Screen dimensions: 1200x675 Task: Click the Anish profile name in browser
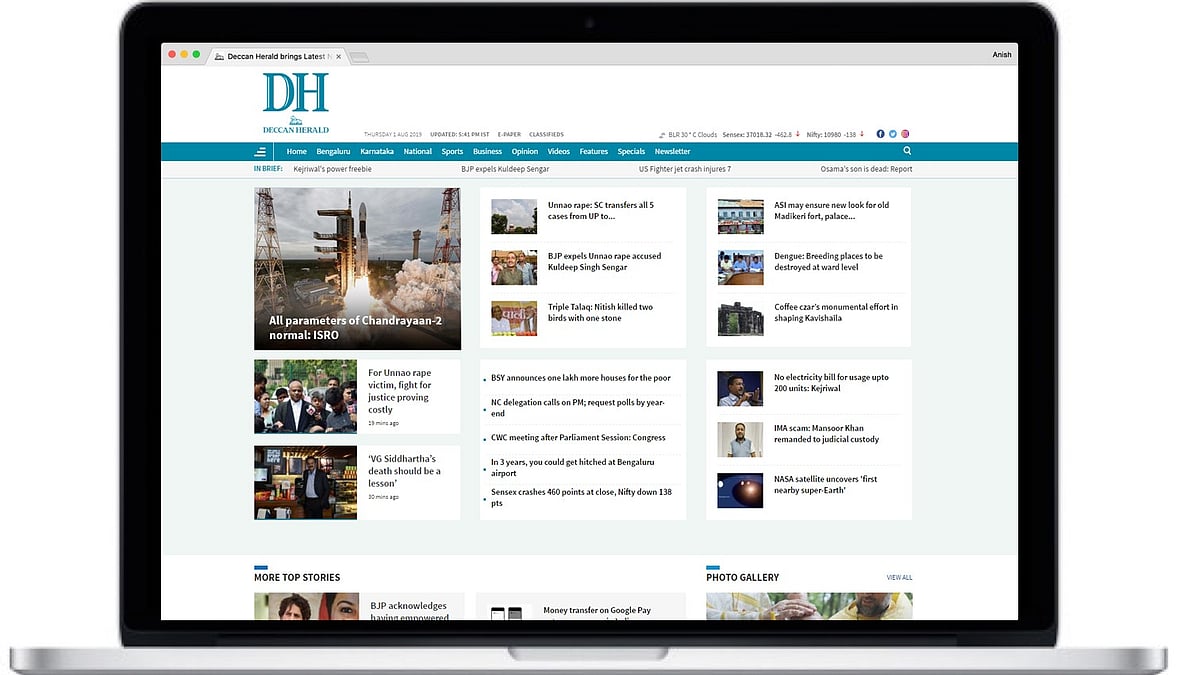click(1001, 55)
